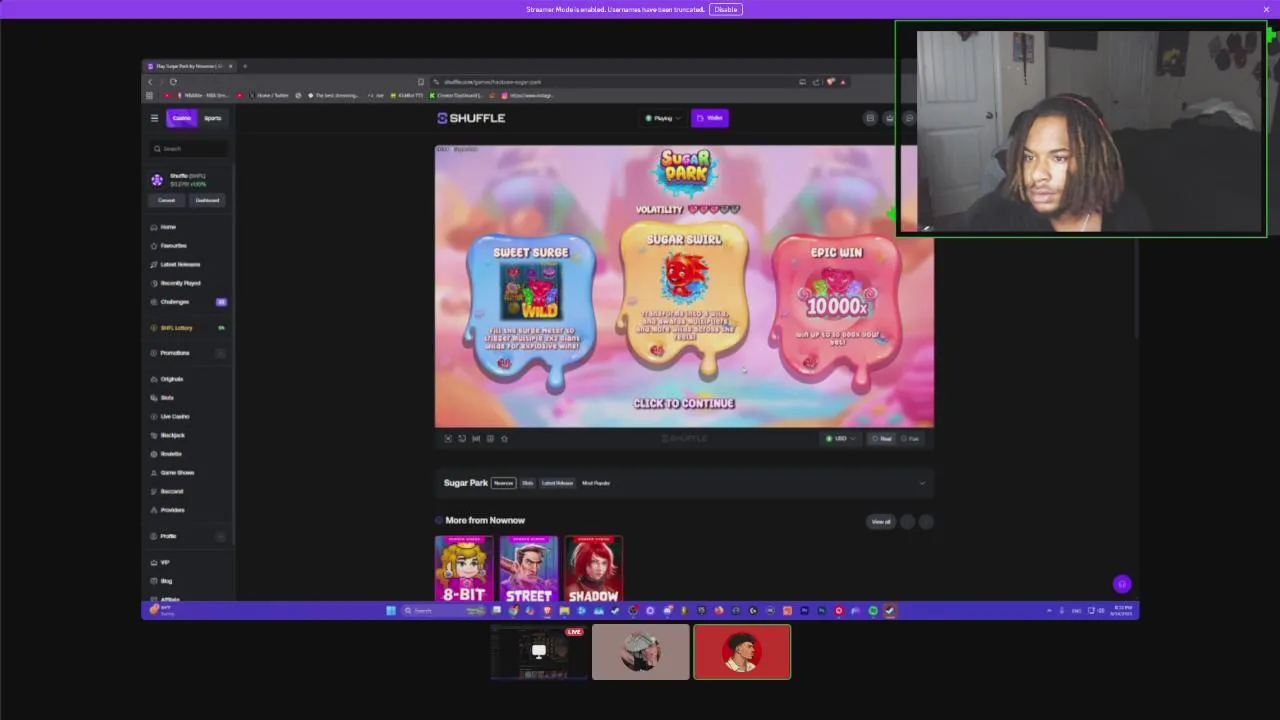
Task: Open Originals in the sidebar
Action: pyautogui.click(x=172, y=379)
